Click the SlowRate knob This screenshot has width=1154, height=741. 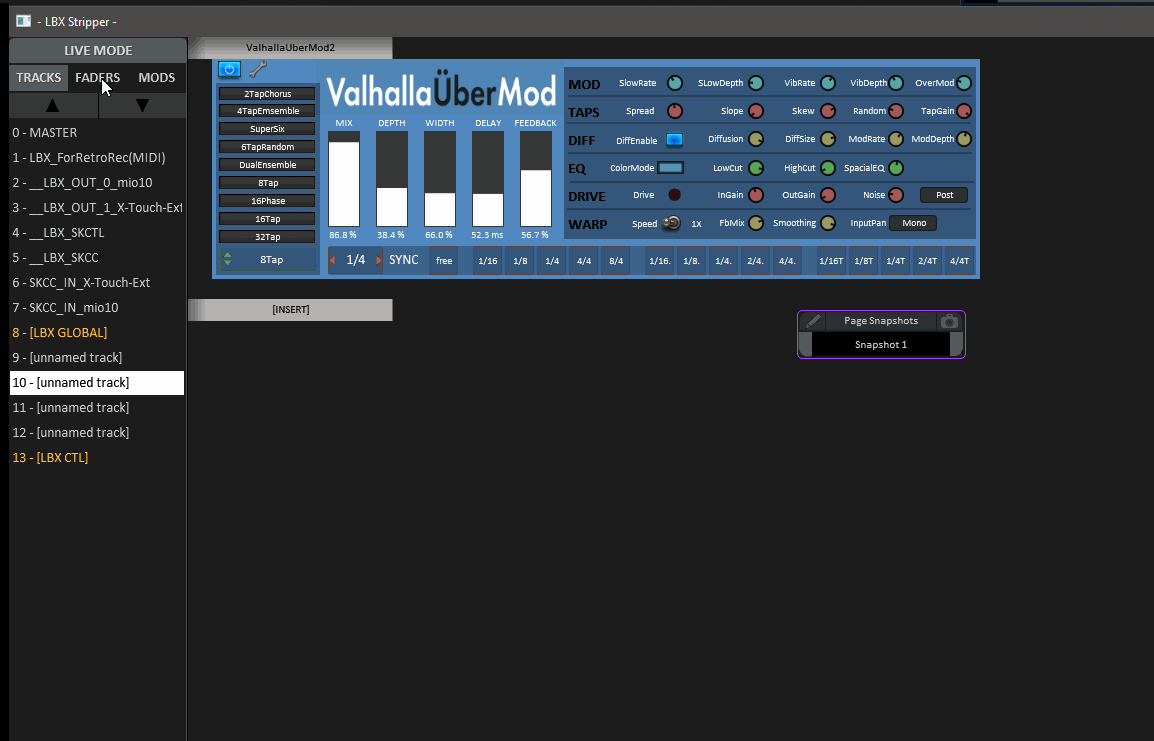pyautogui.click(x=675, y=83)
